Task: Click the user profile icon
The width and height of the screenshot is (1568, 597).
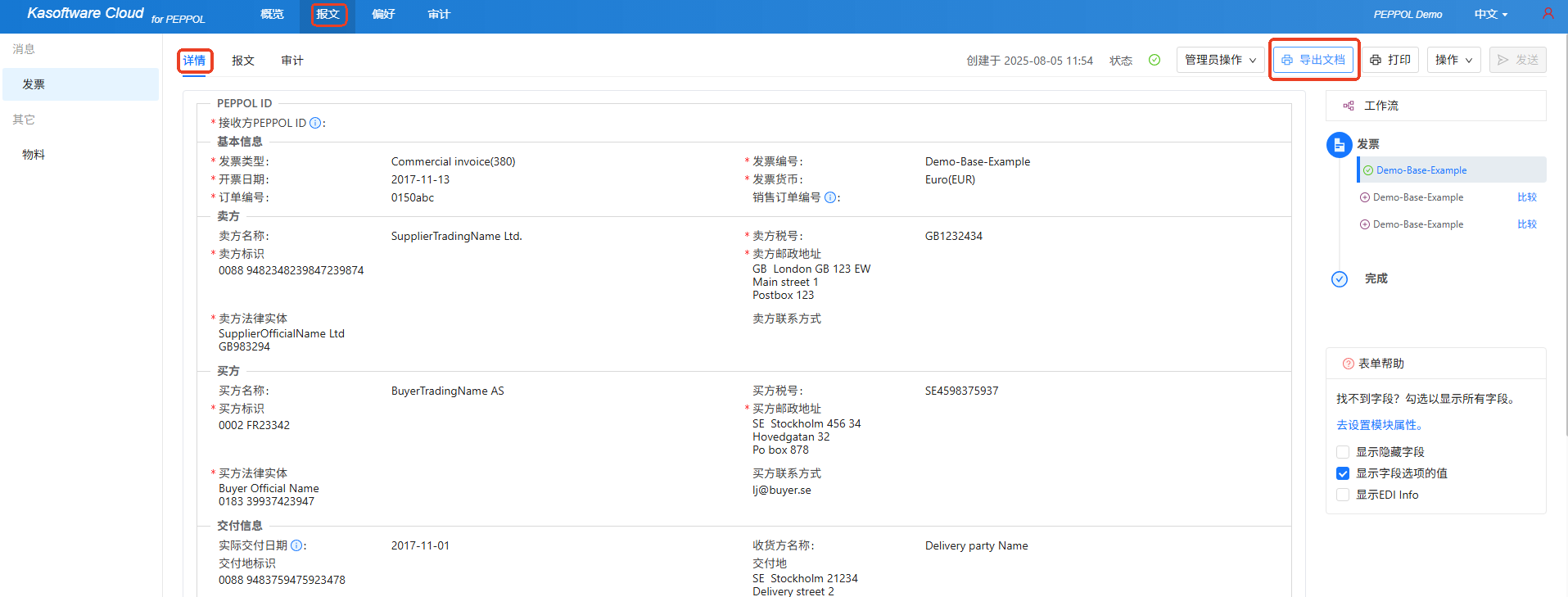Action: coord(1548,14)
